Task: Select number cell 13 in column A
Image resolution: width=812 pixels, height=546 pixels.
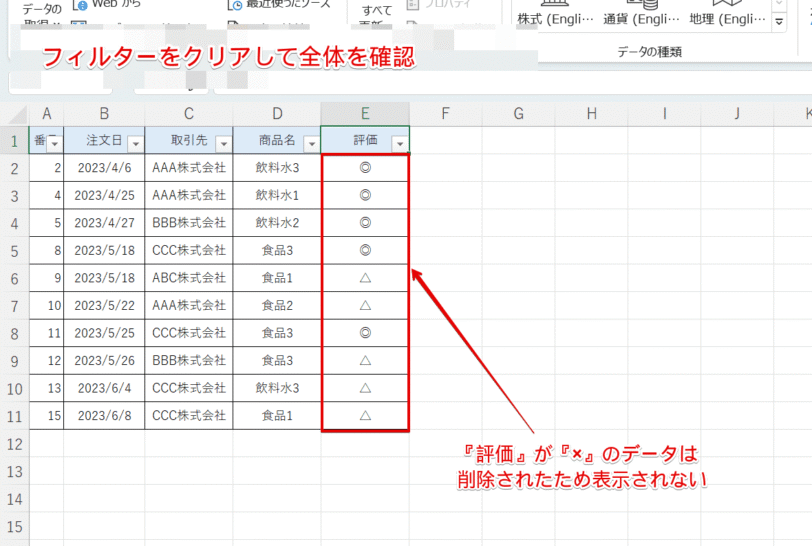Action: [x=47, y=388]
